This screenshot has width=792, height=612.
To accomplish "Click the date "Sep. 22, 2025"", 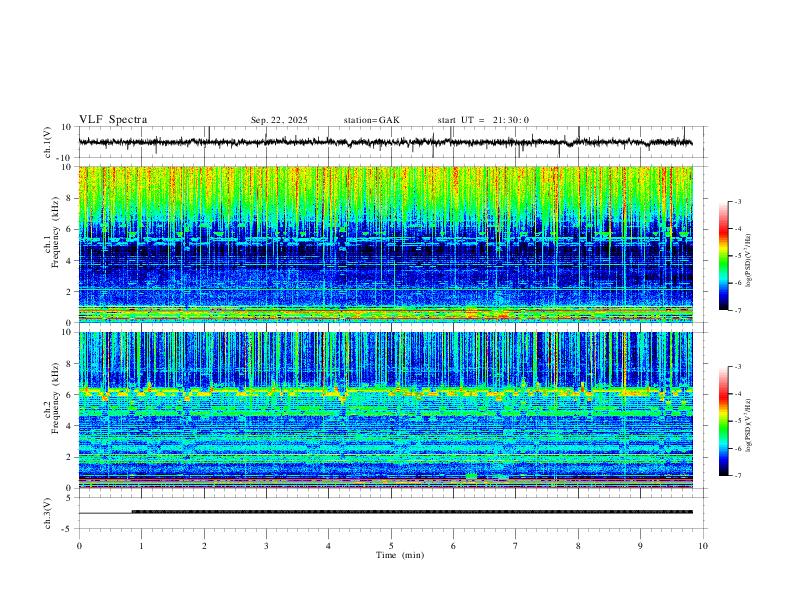I will tap(279, 120).
